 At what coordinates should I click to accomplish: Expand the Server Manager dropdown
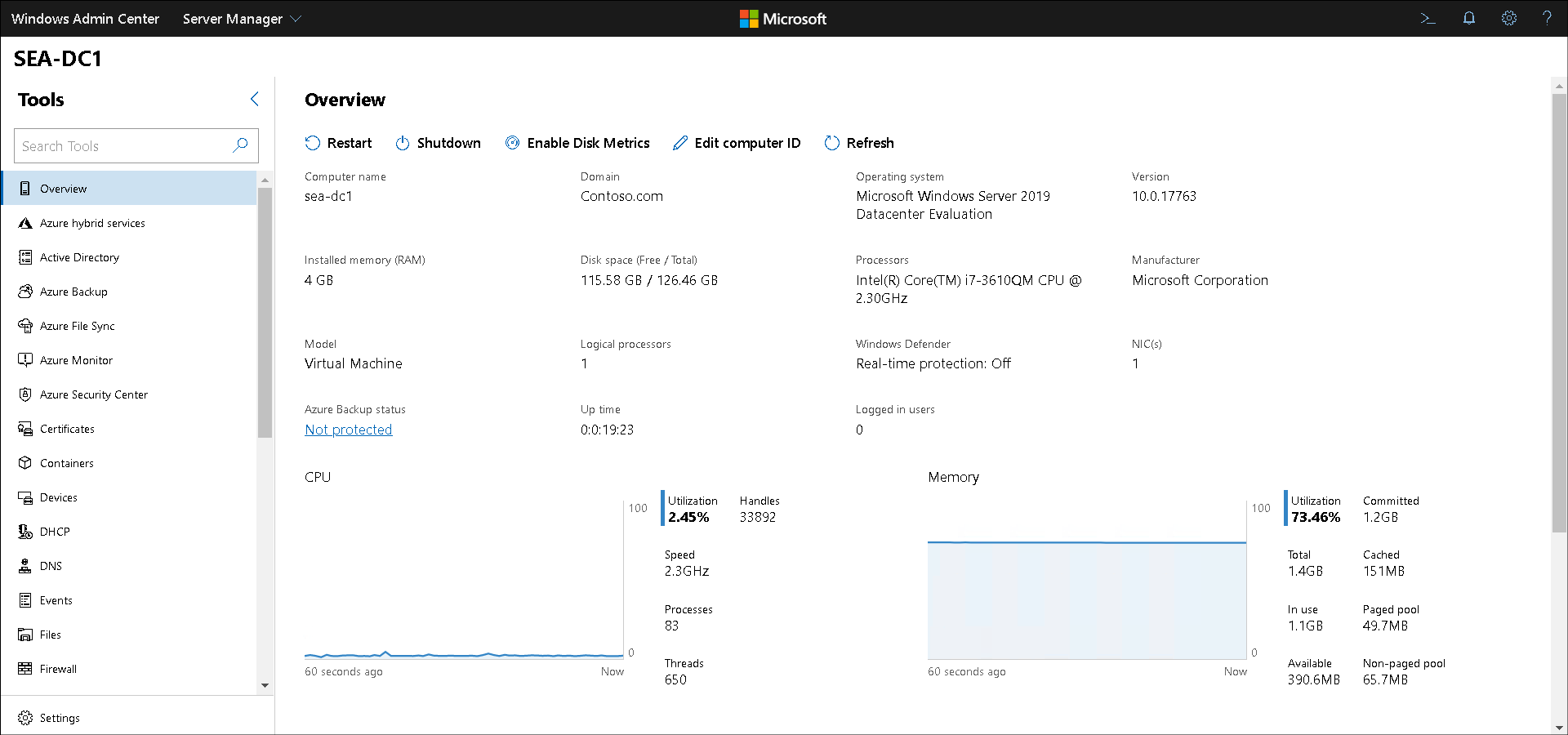pos(241,18)
